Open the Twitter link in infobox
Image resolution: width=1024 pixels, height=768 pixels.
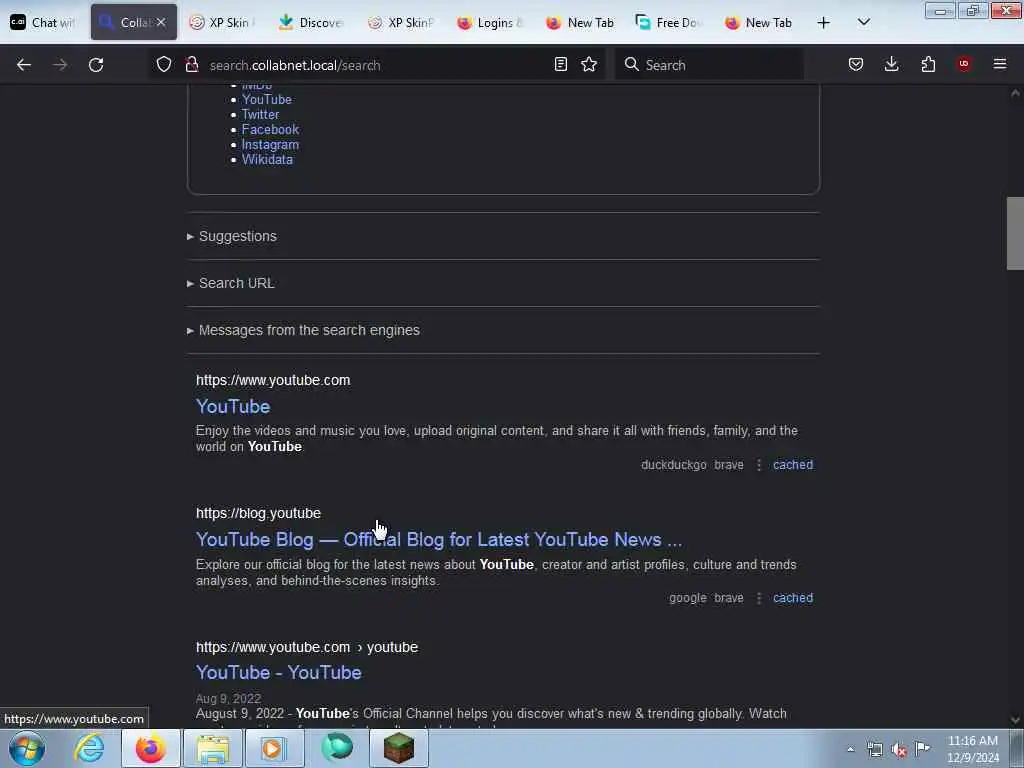click(260, 114)
